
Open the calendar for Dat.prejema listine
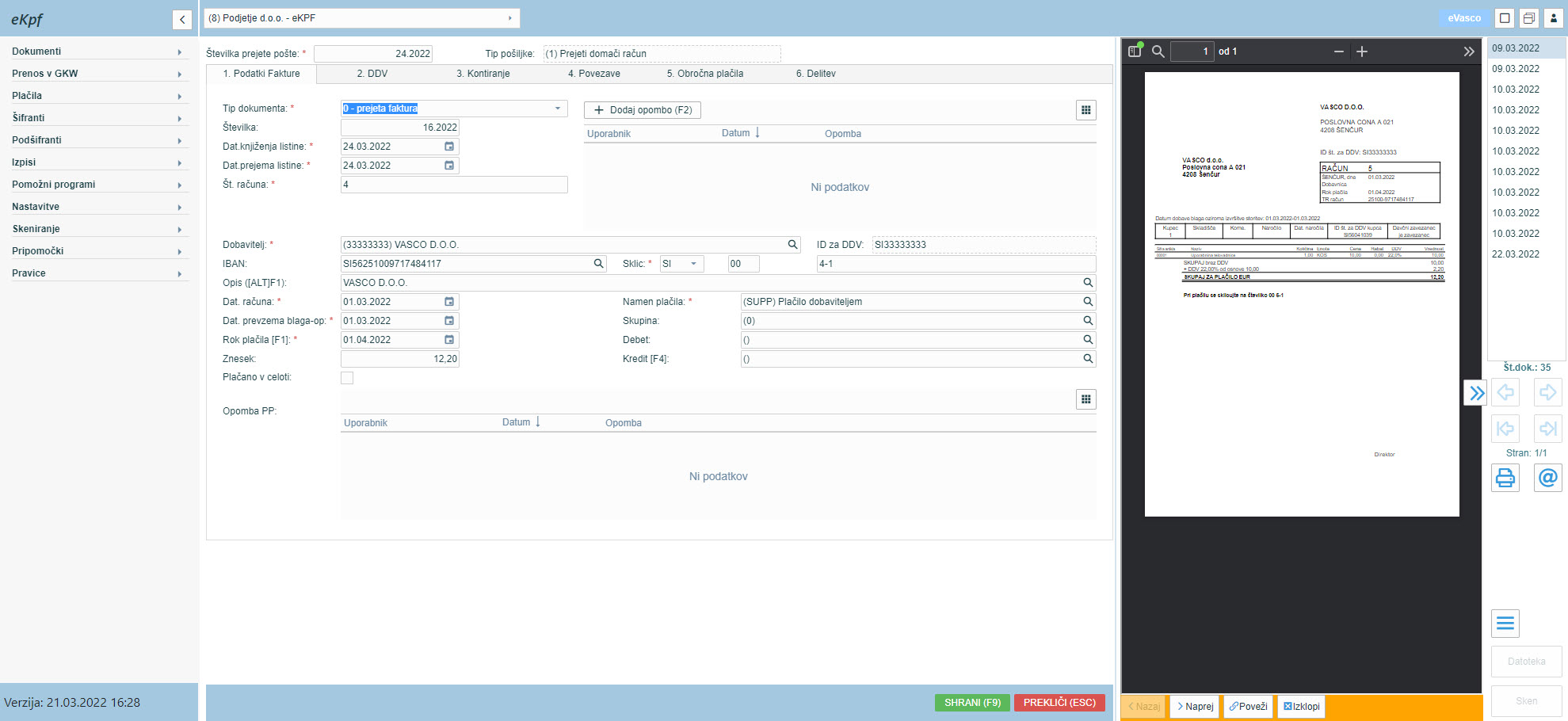449,166
